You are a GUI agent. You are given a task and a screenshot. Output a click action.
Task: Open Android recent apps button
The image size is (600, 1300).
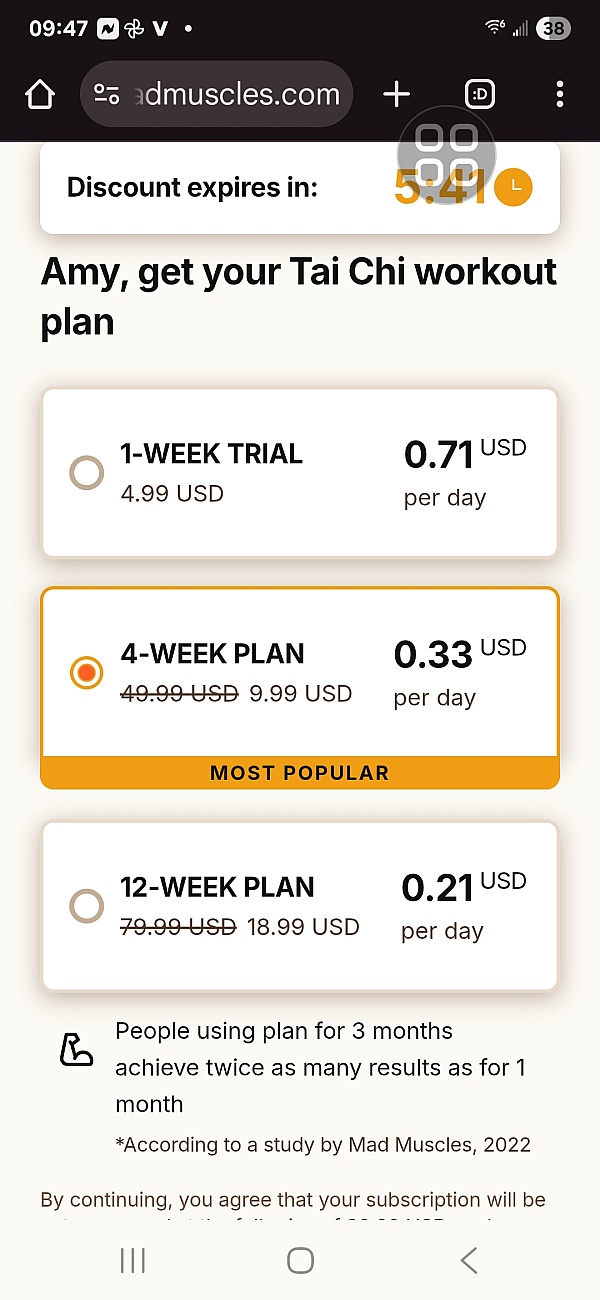133,1261
